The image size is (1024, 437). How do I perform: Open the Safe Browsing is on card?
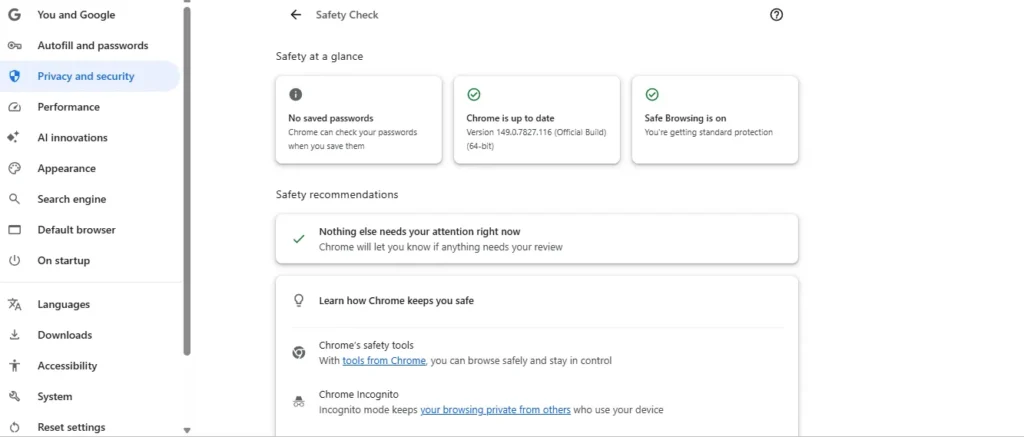pyautogui.click(x=715, y=120)
